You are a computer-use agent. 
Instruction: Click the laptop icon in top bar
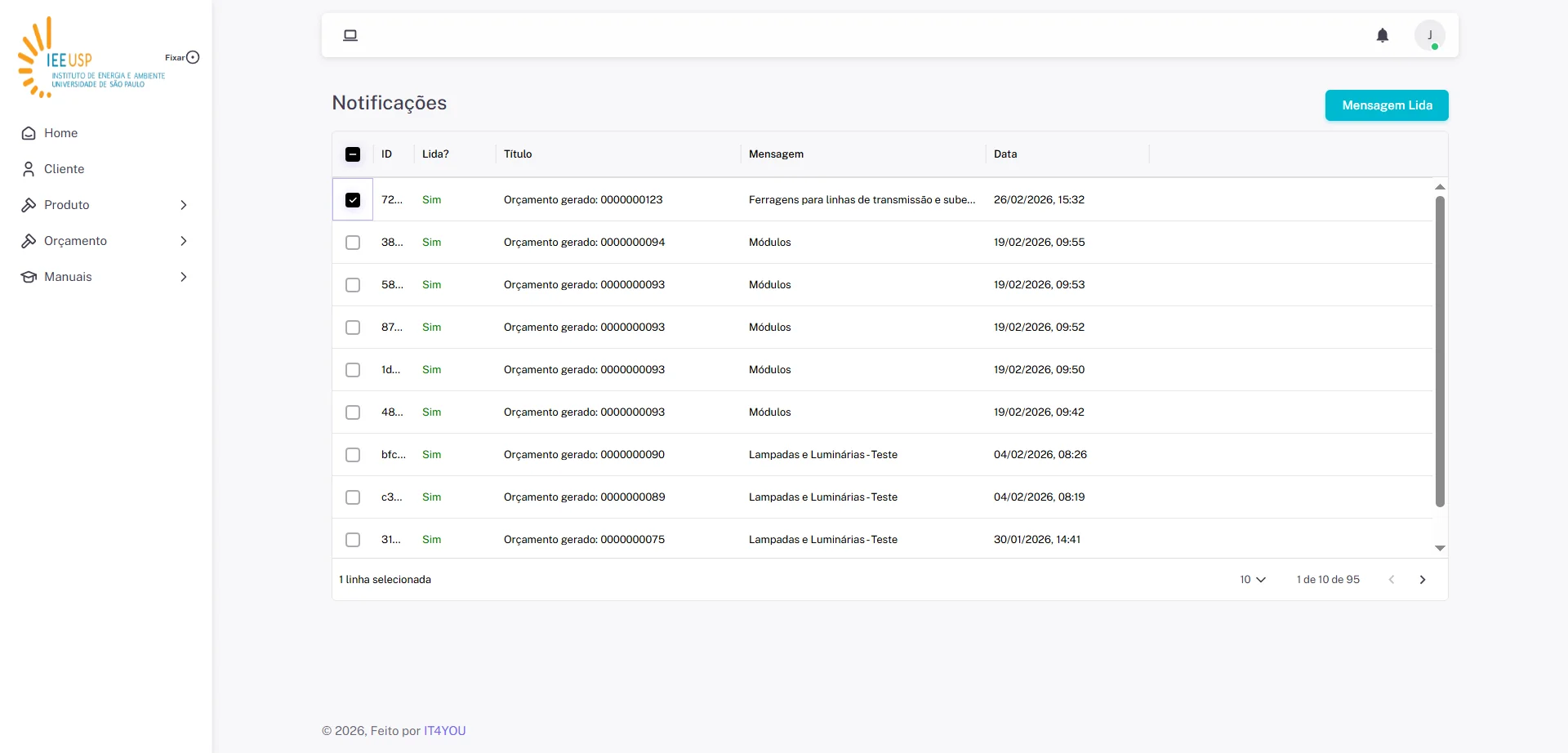click(x=350, y=35)
